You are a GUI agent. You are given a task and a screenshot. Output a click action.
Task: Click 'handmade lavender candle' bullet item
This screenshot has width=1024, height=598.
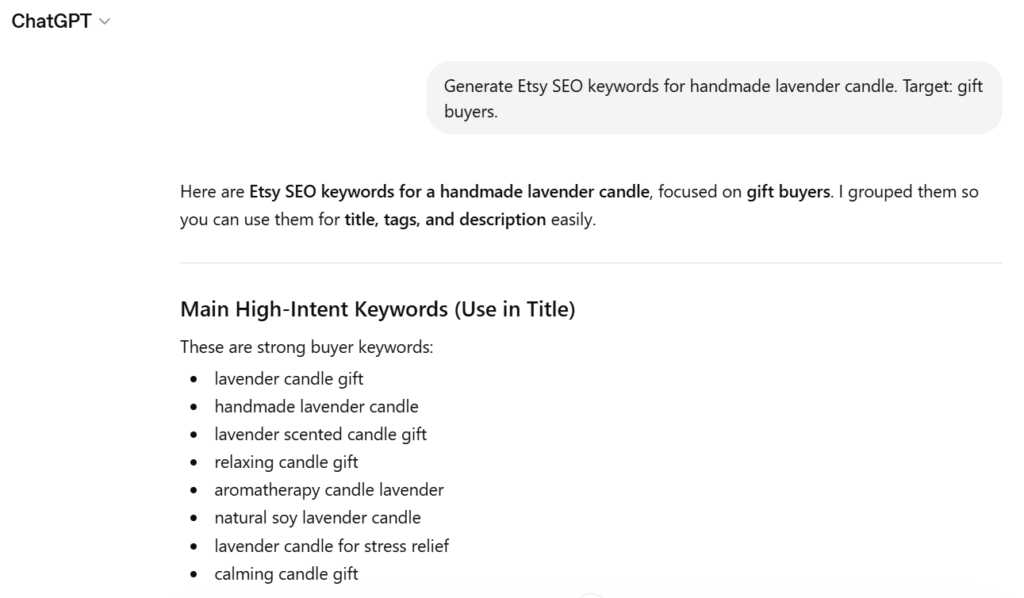(x=316, y=406)
